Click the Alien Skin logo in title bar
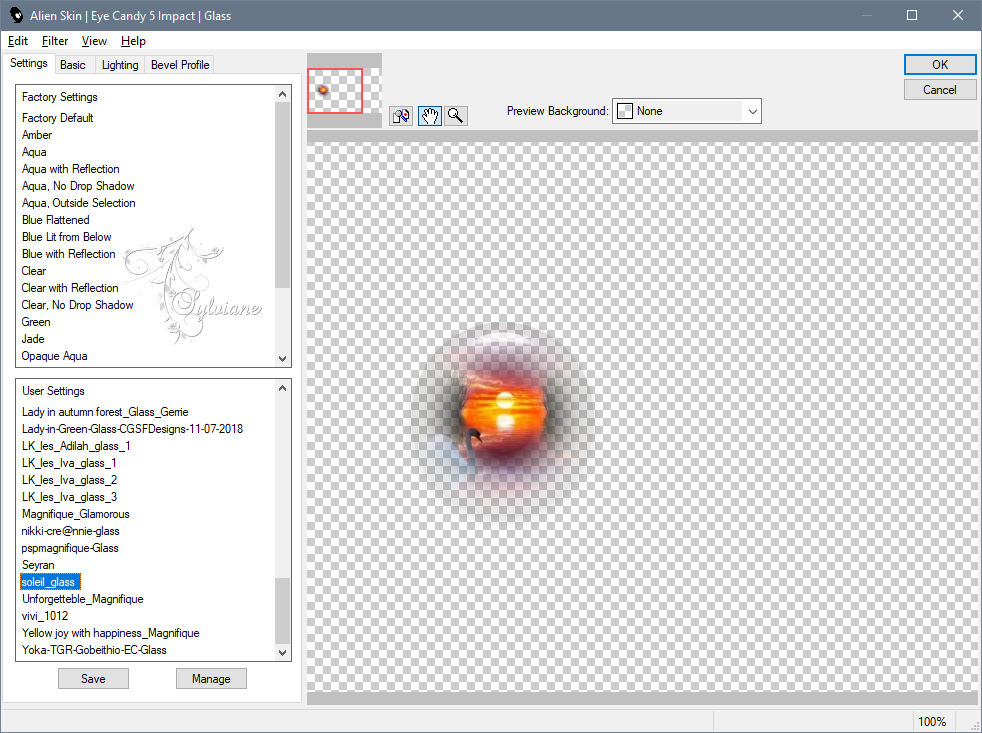Viewport: 982px width, 733px height. [x=16, y=15]
